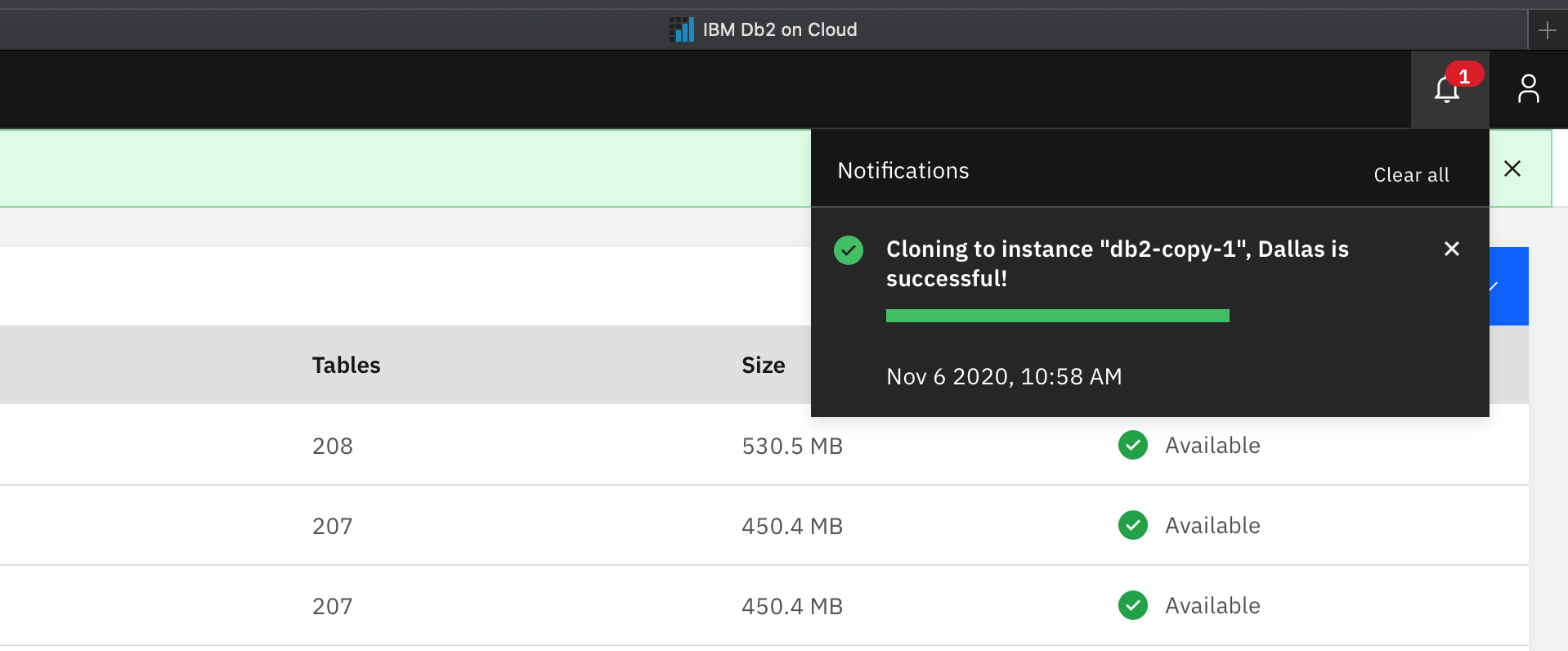Click Available status text in 530.5 MB row
Screen dimensions: 1568x651
pos(1212,445)
